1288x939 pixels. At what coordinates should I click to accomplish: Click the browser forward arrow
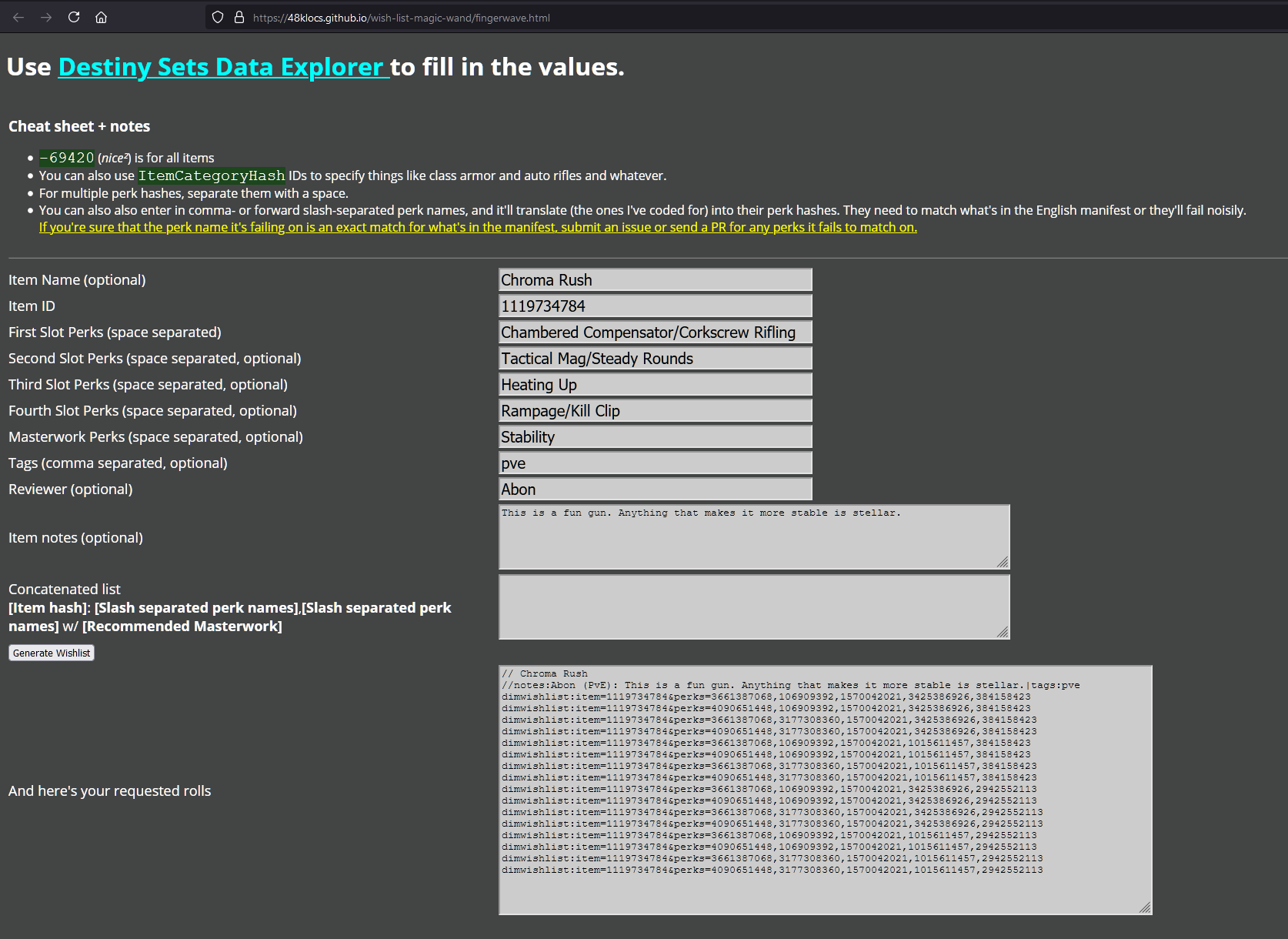pyautogui.click(x=46, y=18)
